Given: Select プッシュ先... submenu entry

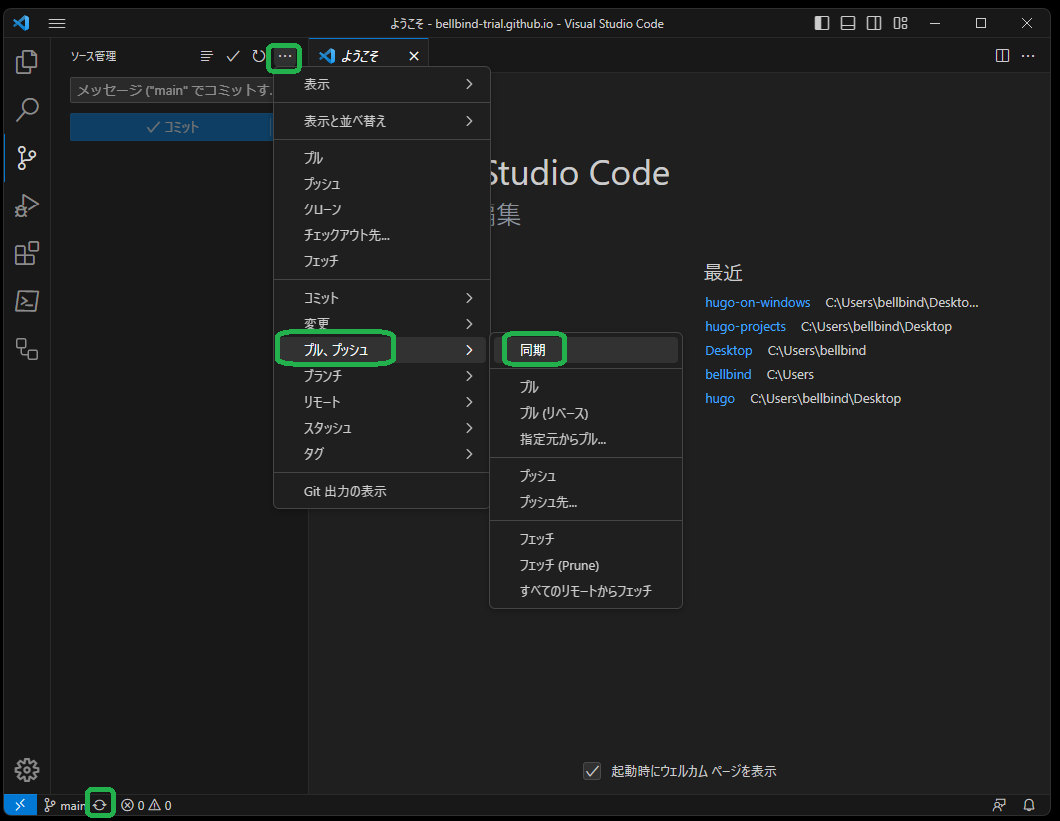Looking at the screenshot, I should (585, 502).
